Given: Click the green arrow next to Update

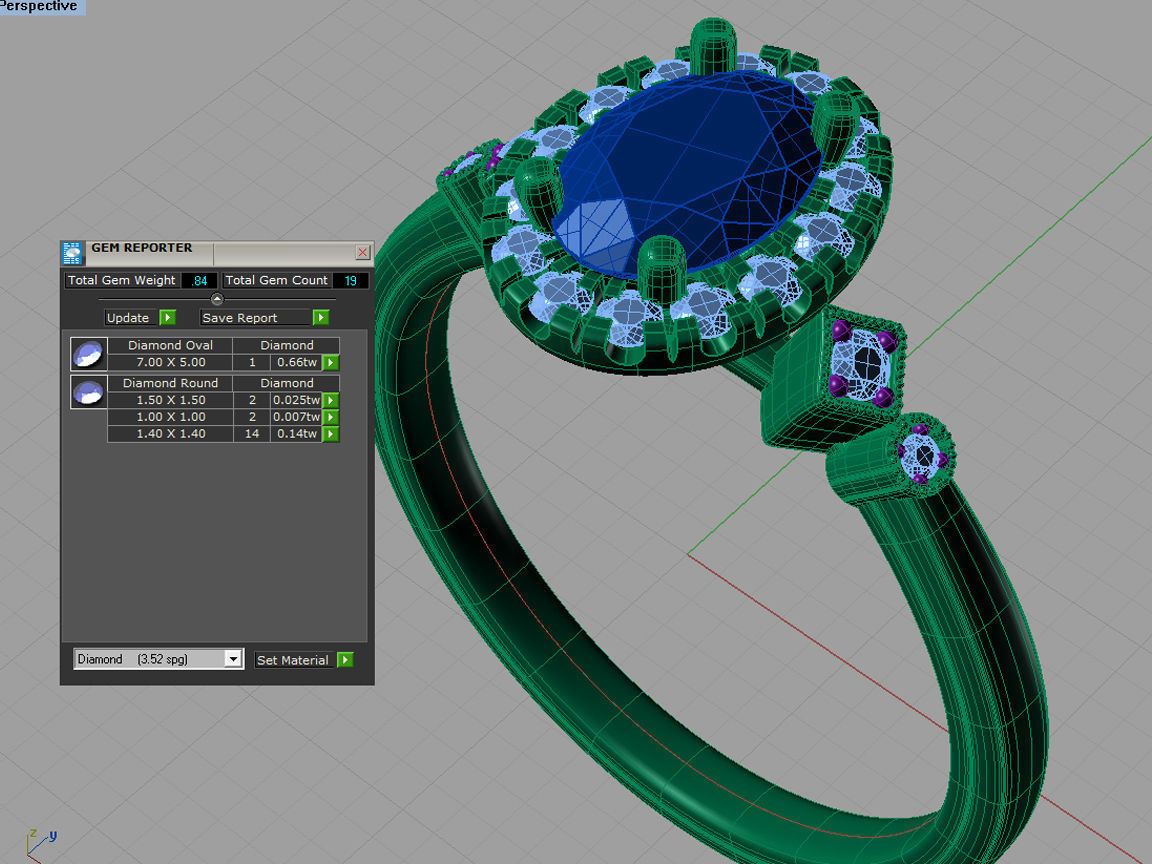Looking at the screenshot, I should 168,317.
